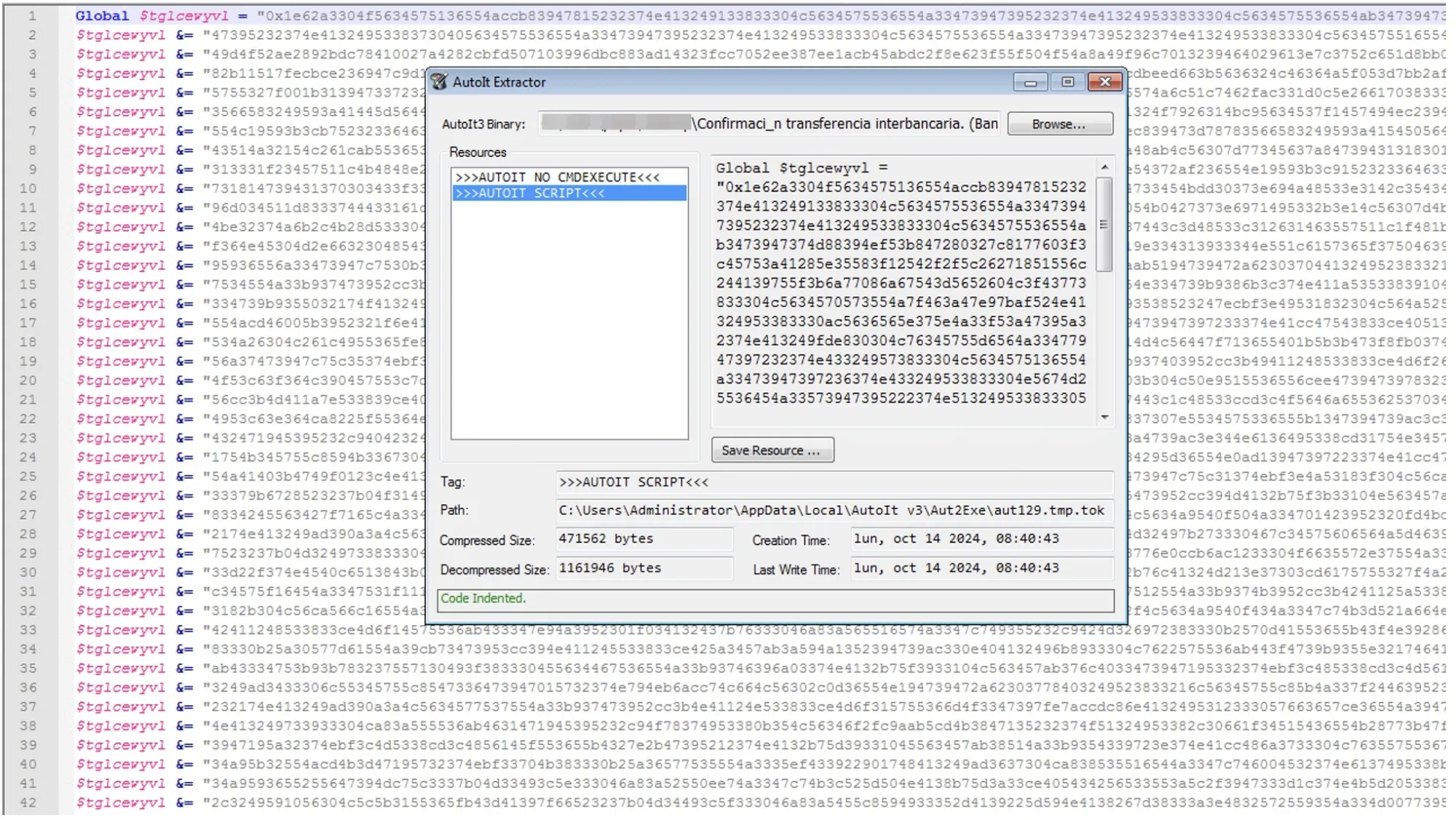
Task: Click the hex string on editor line 36
Action: click(x=824, y=688)
